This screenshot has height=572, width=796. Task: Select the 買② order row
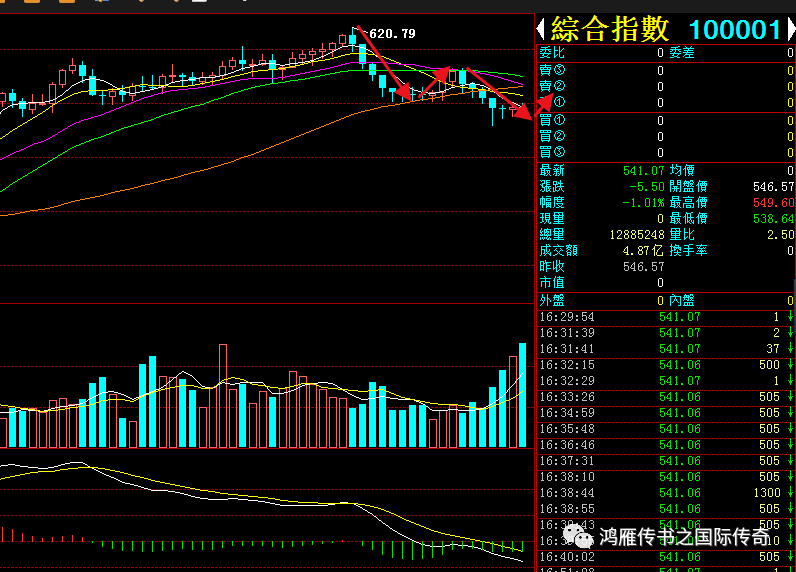click(x=666, y=137)
